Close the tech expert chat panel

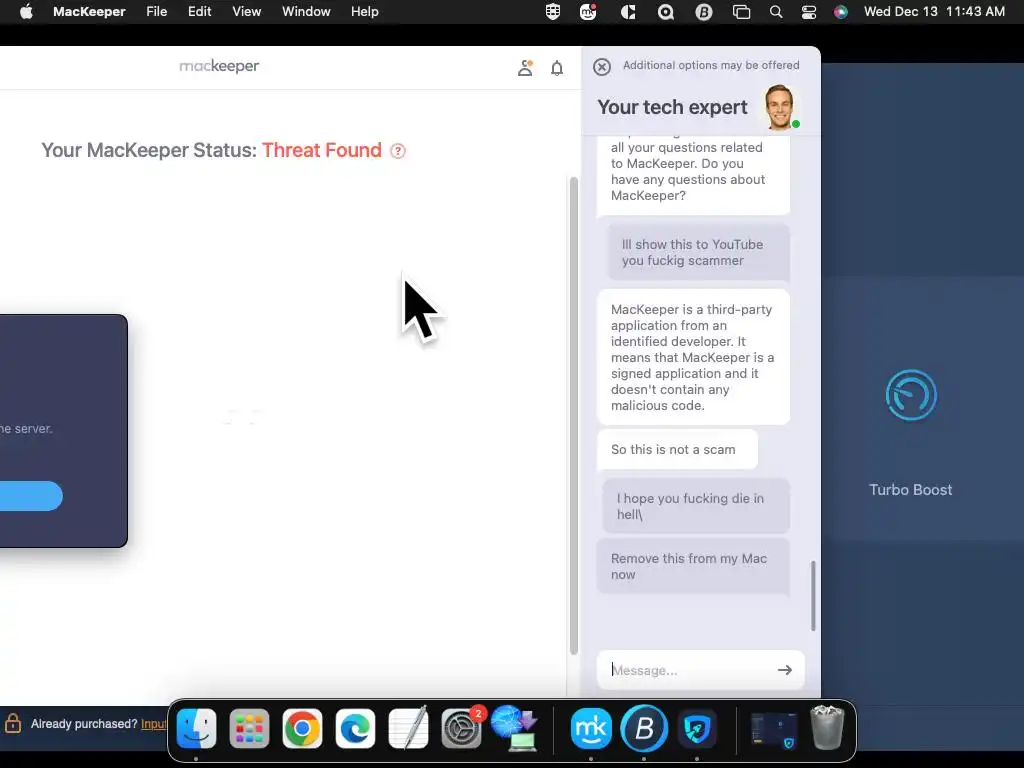(602, 67)
